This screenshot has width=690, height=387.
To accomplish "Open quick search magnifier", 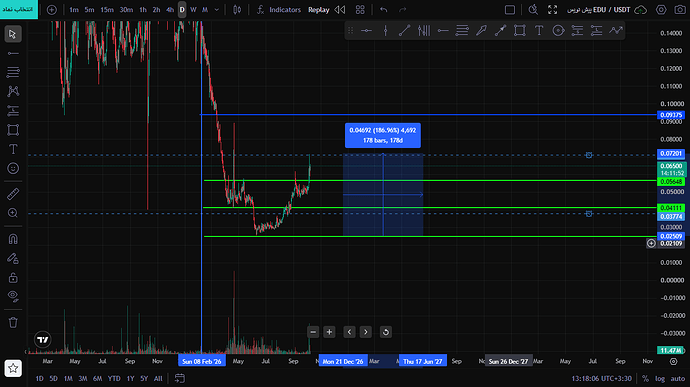I will [x=533, y=10].
